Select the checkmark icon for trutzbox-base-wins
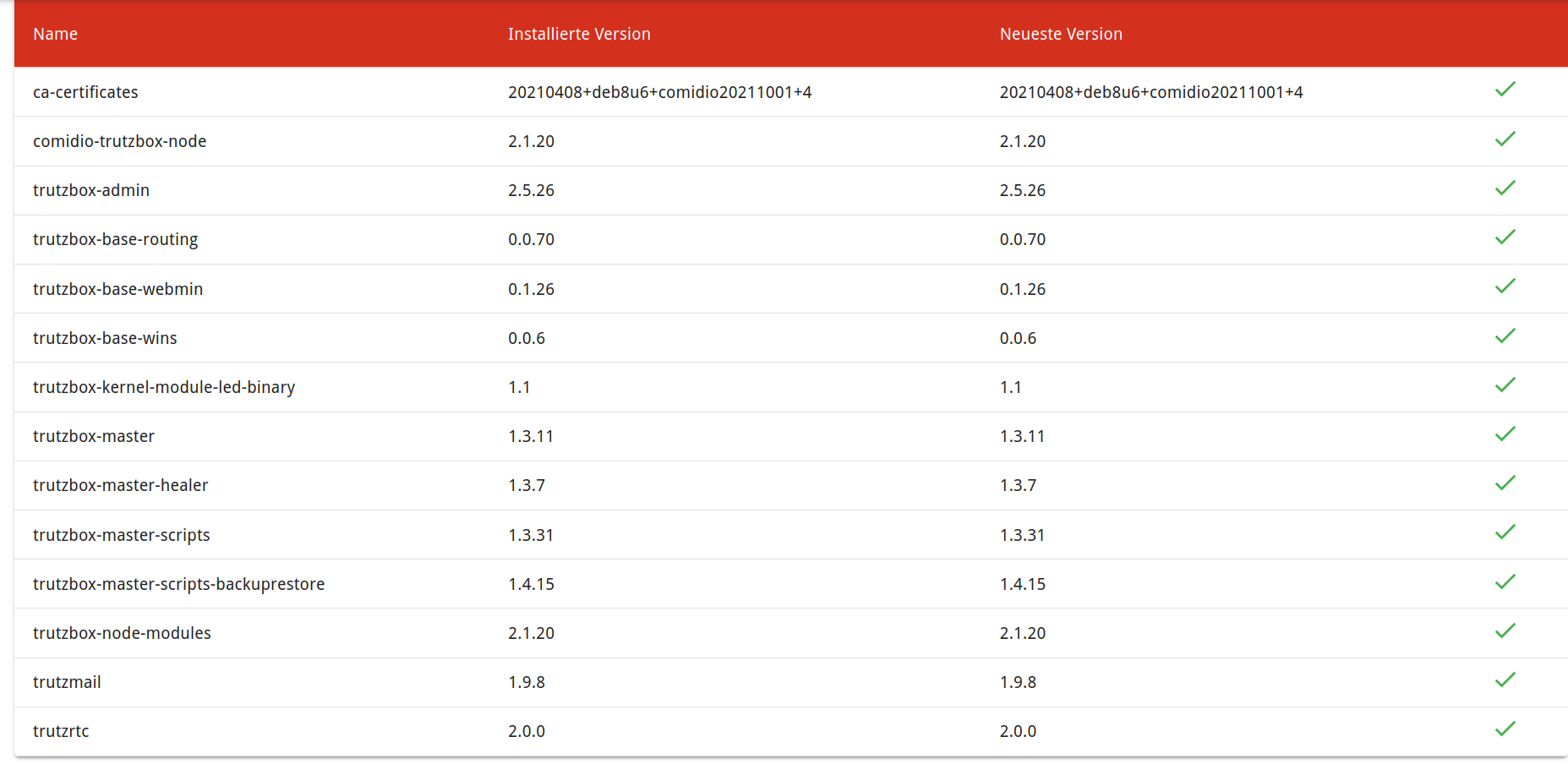The image size is (1568, 764). (x=1505, y=336)
